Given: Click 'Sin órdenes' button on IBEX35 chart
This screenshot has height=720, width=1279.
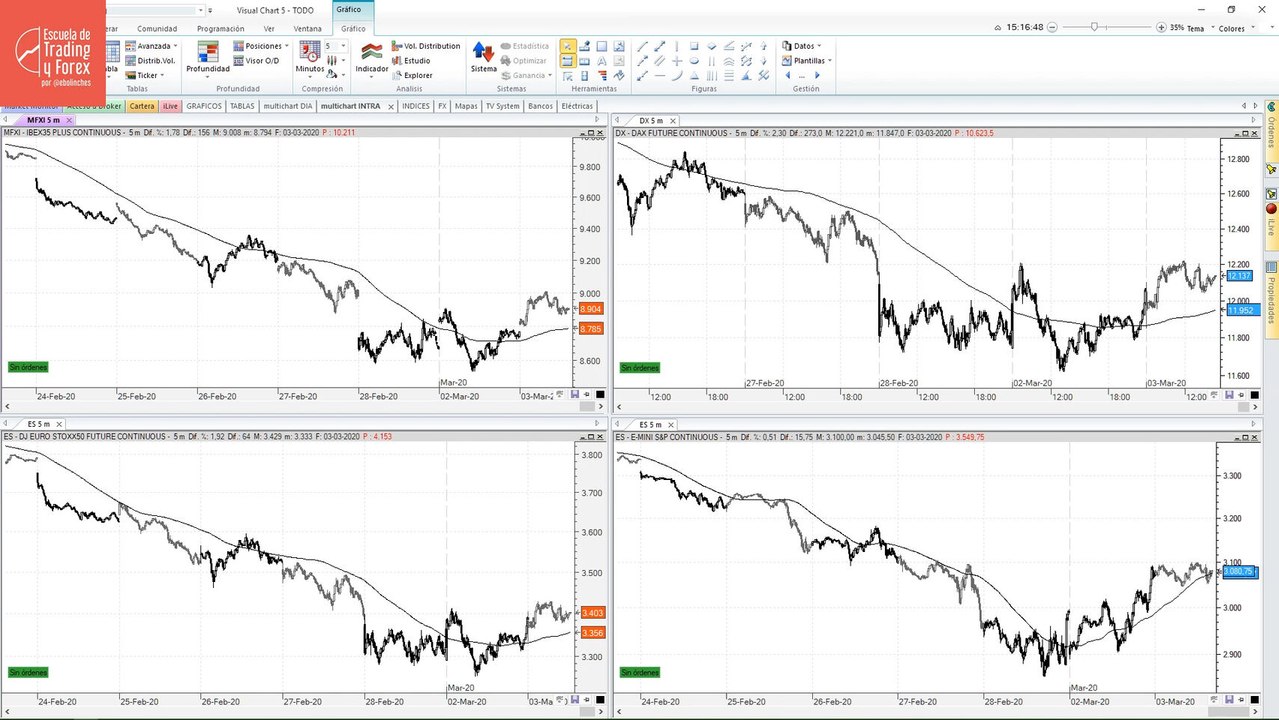Looking at the screenshot, I should click(x=28, y=367).
